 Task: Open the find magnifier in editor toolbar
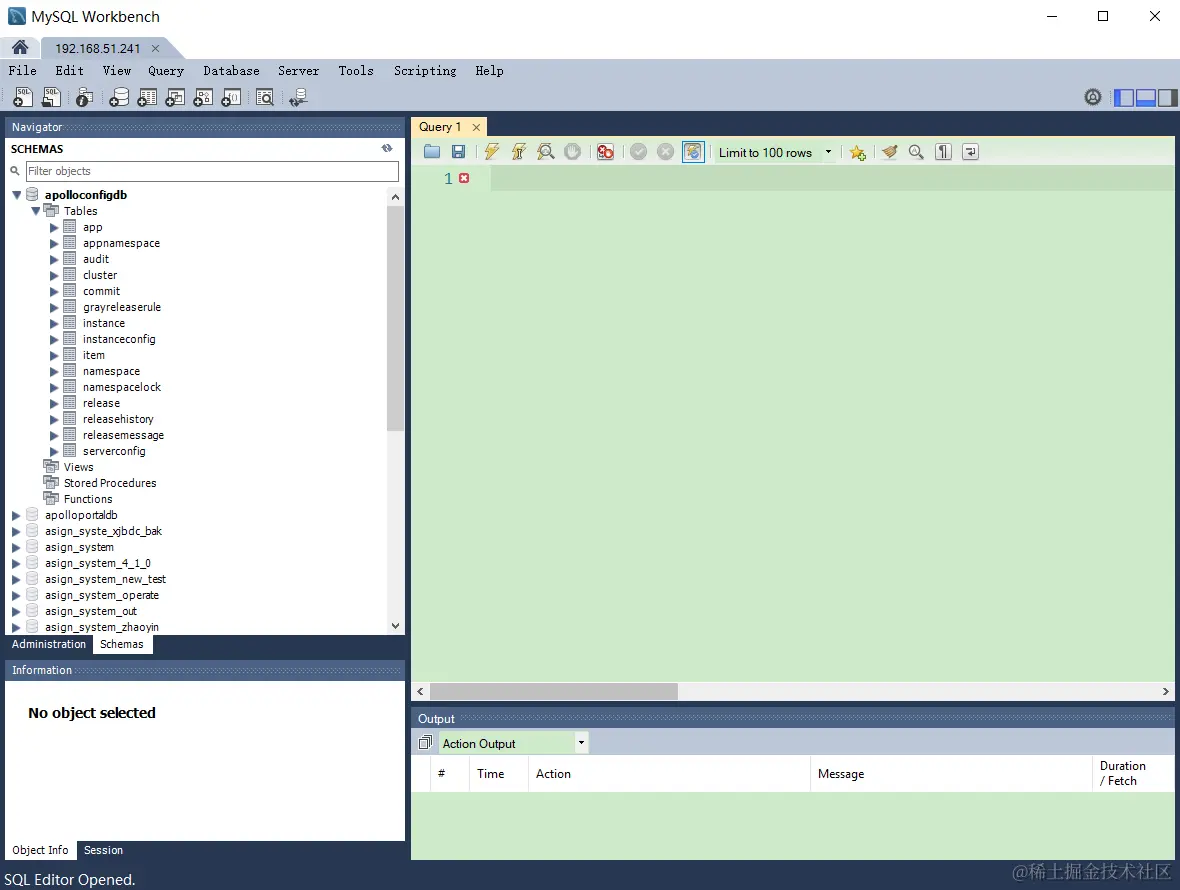tap(916, 152)
